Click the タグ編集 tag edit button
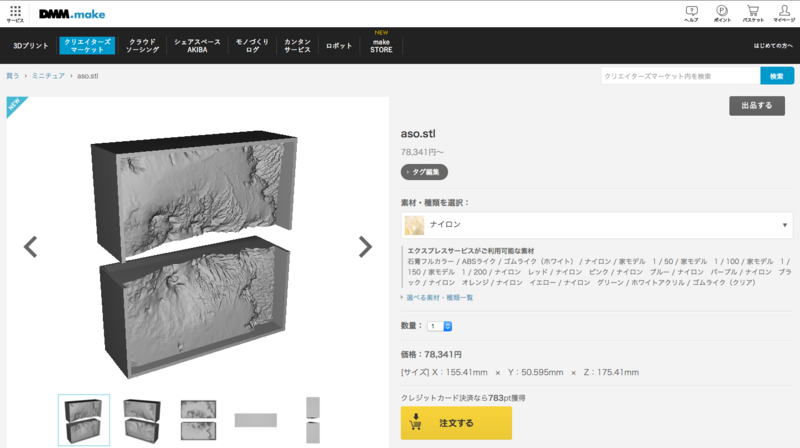Viewport: 800px width, 448px height. (x=424, y=172)
